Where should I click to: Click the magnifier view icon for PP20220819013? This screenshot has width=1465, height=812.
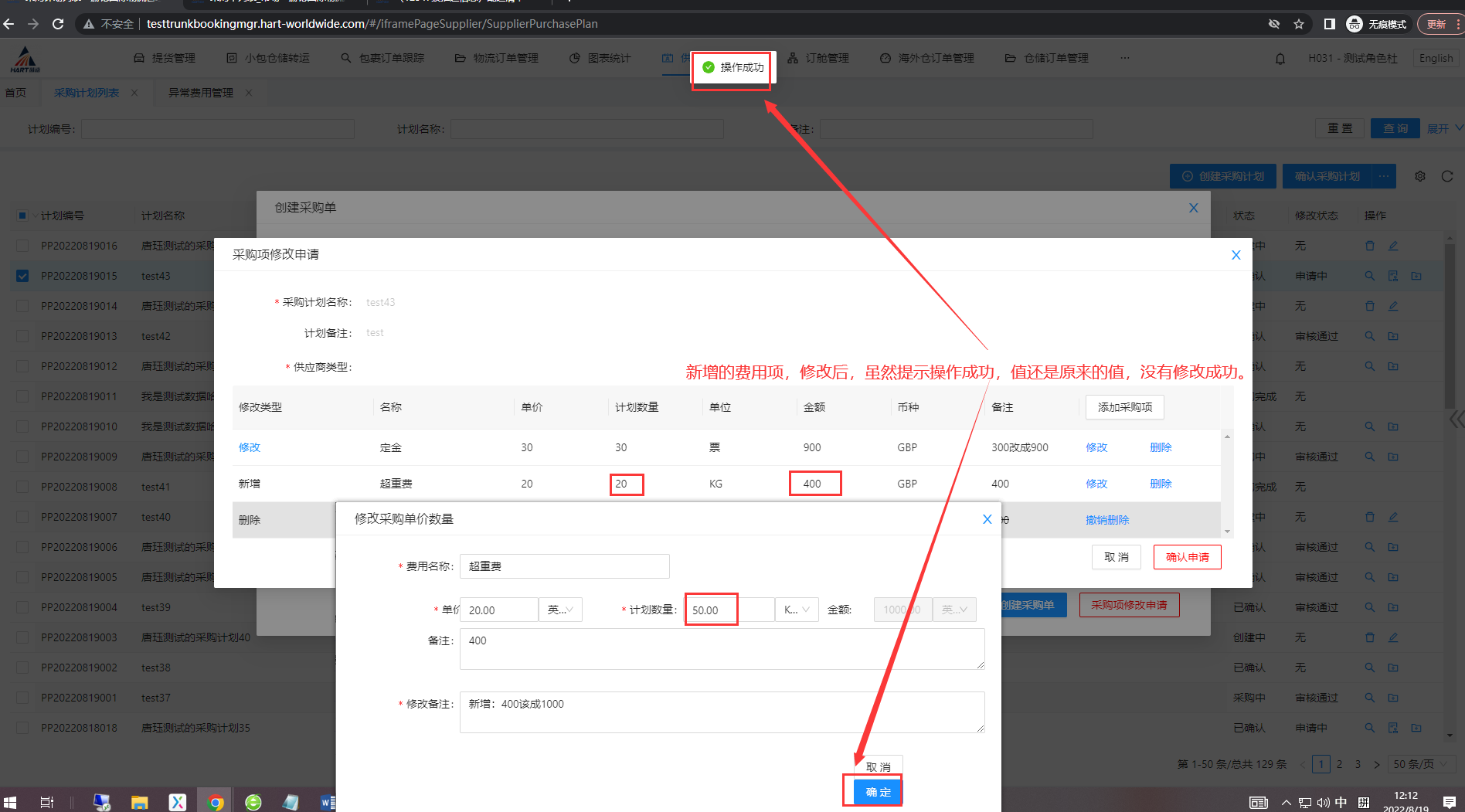coord(1370,336)
